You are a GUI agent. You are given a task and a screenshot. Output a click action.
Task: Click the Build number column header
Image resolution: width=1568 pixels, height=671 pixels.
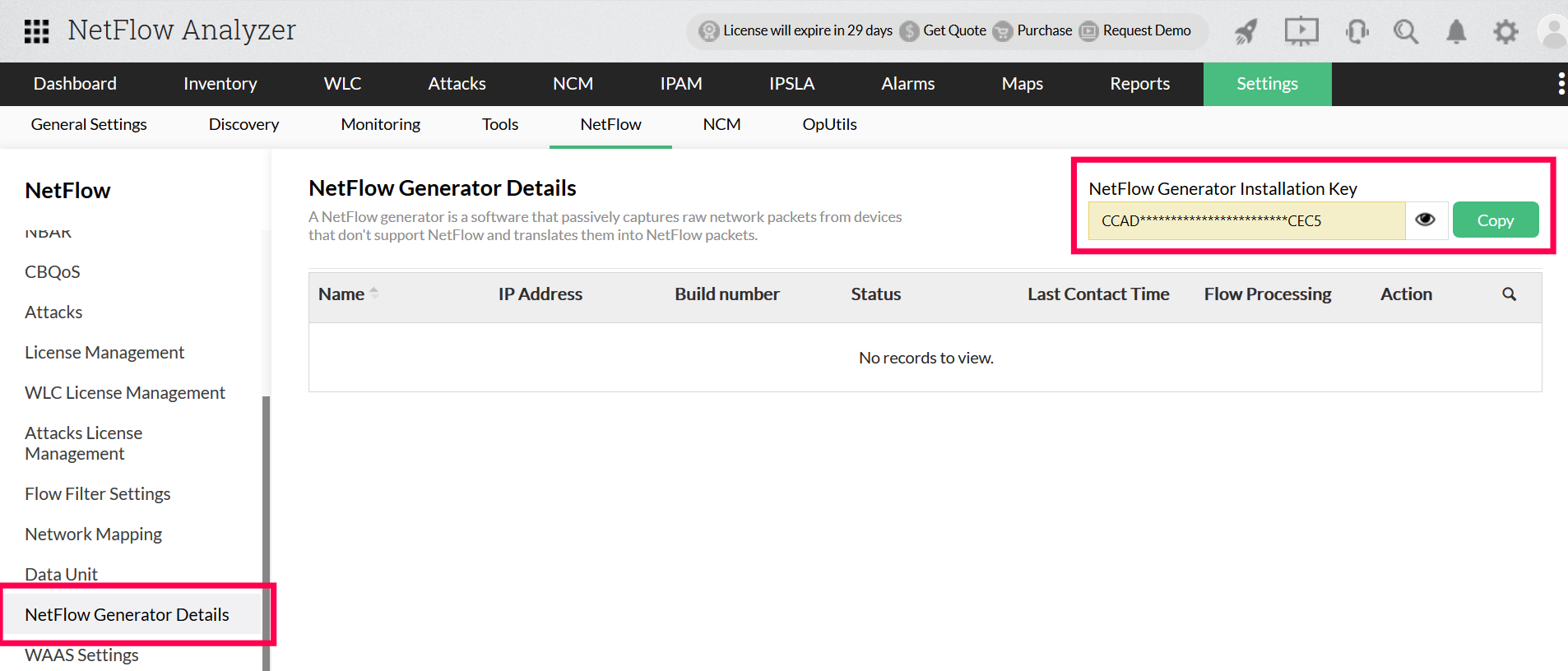click(727, 294)
